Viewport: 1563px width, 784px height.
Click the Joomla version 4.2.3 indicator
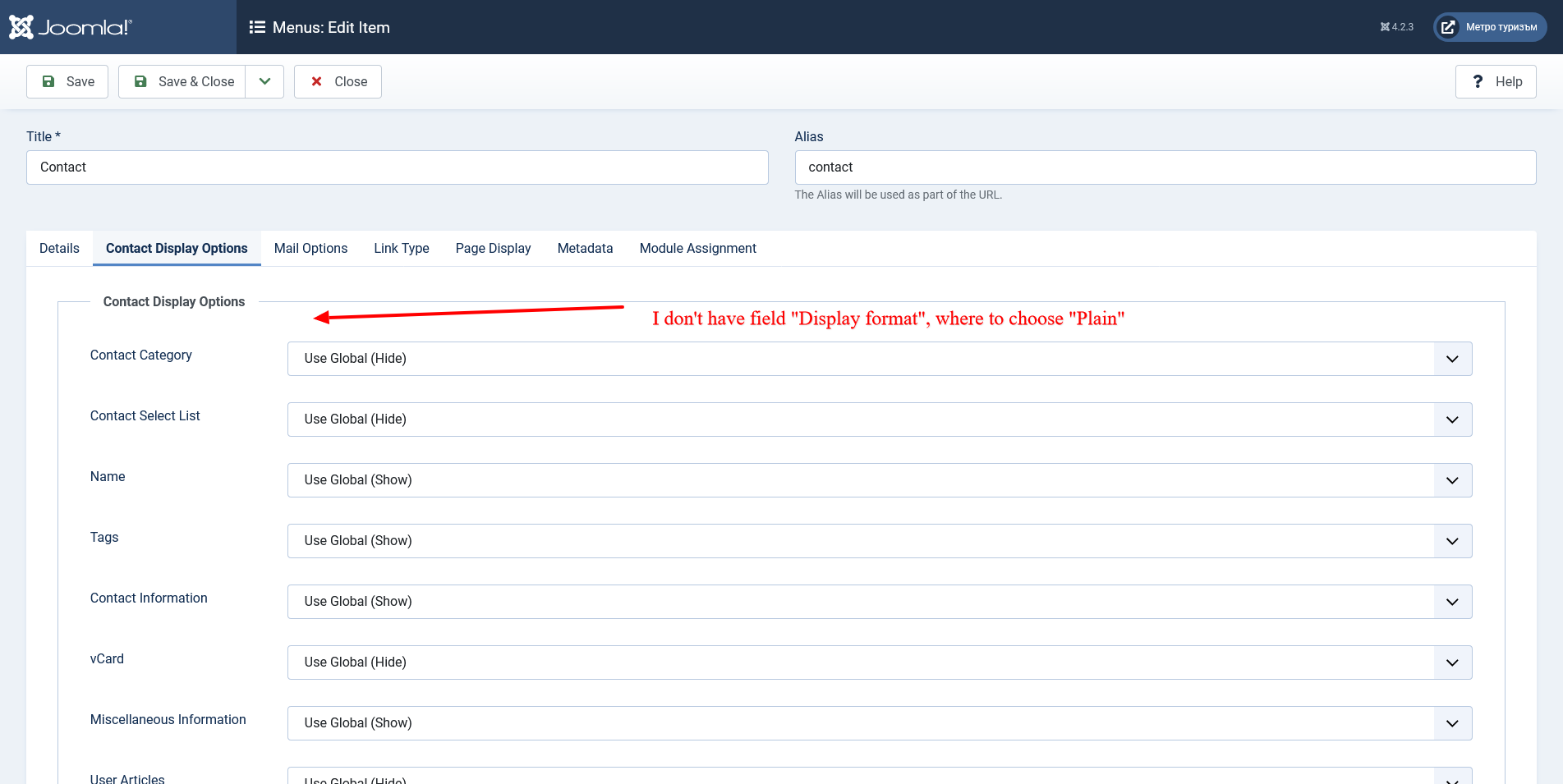click(1396, 27)
